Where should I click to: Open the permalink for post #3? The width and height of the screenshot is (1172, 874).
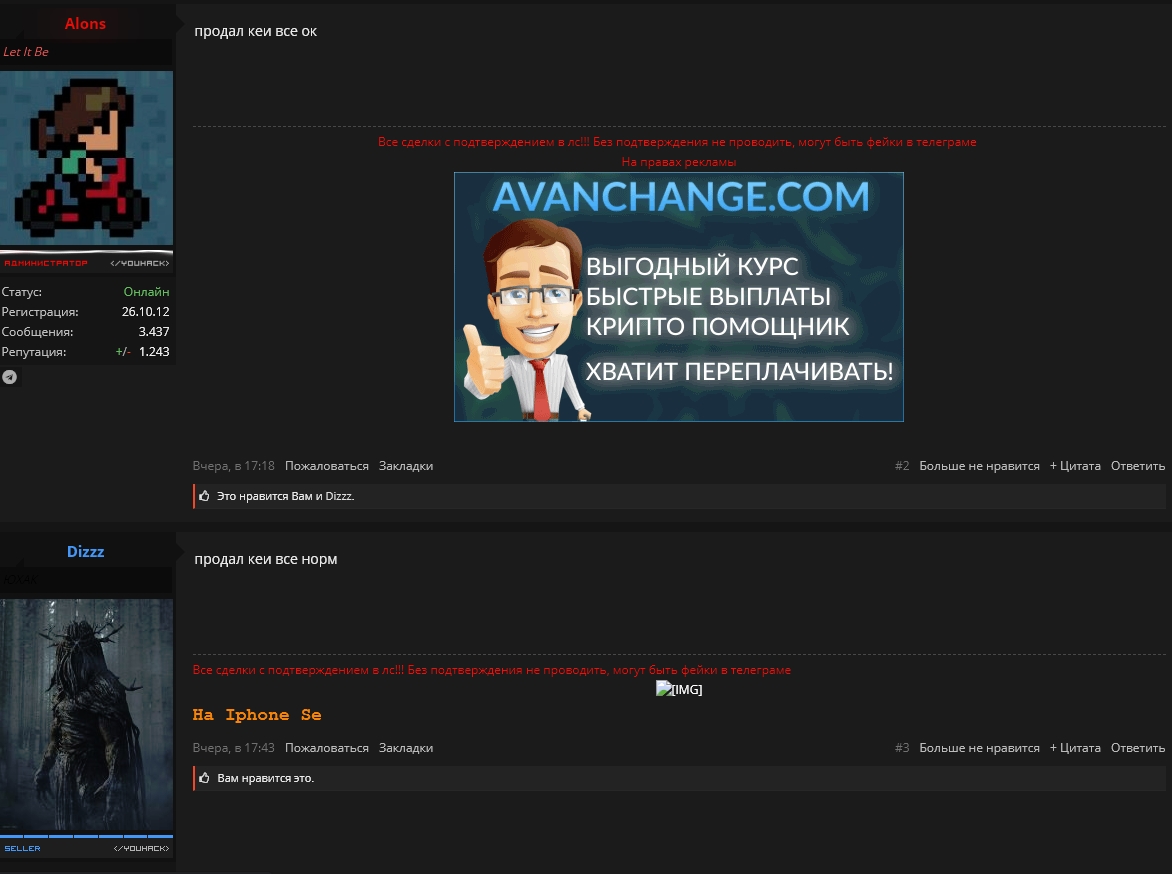[x=902, y=748]
